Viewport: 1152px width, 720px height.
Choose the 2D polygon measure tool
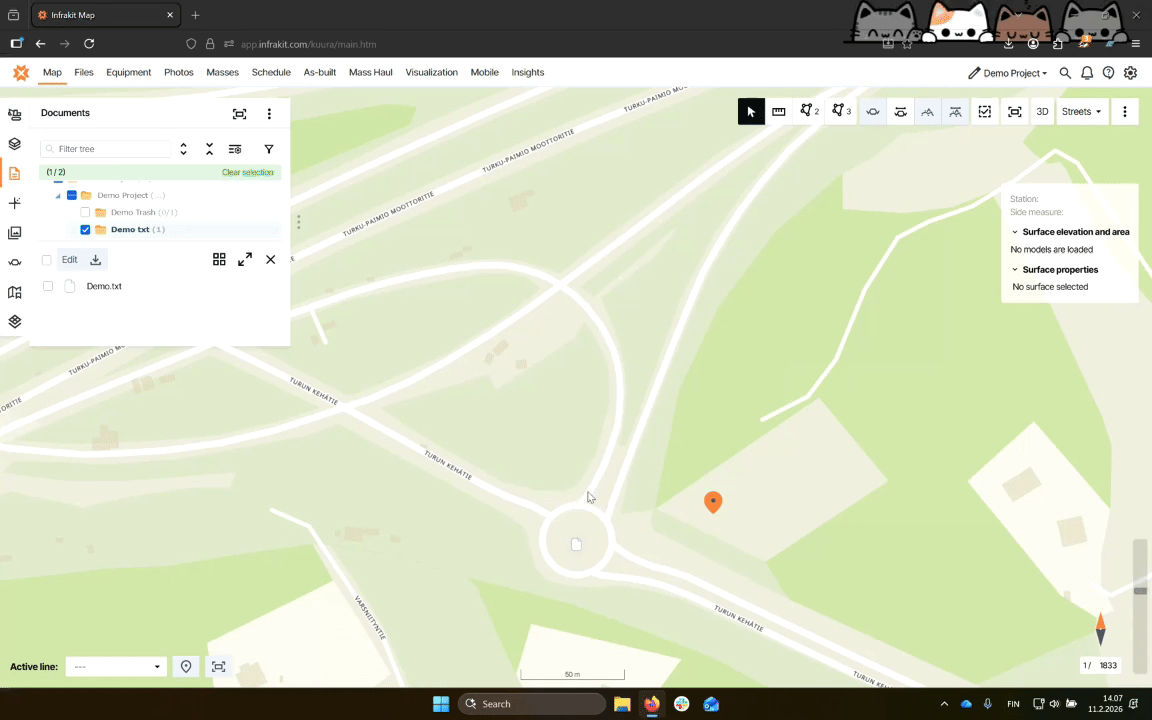(810, 112)
